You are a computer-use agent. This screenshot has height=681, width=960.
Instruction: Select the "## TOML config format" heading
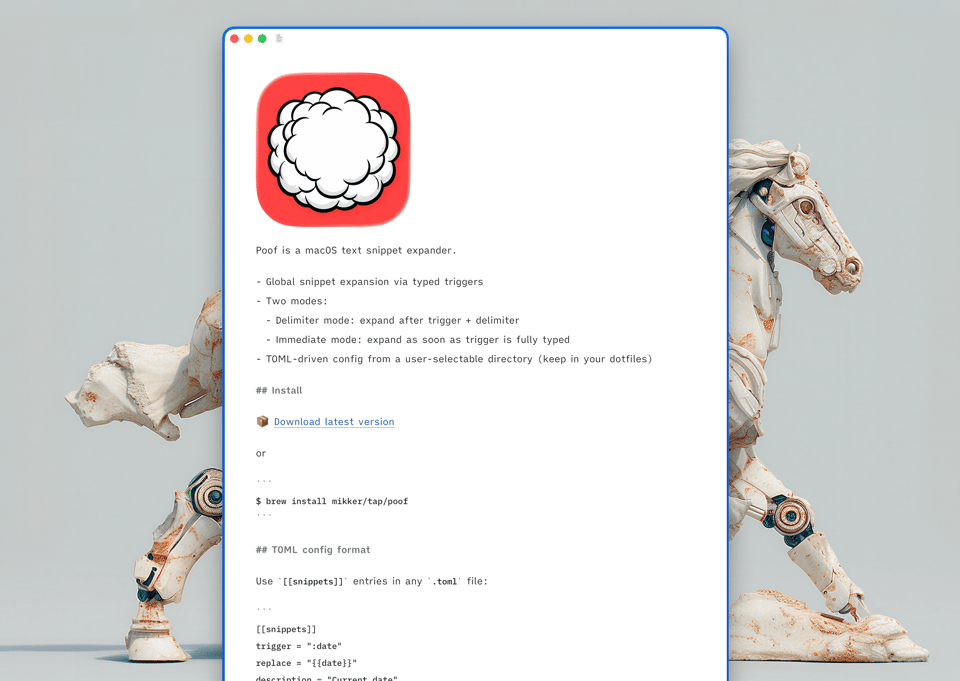pyautogui.click(x=313, y=549)
